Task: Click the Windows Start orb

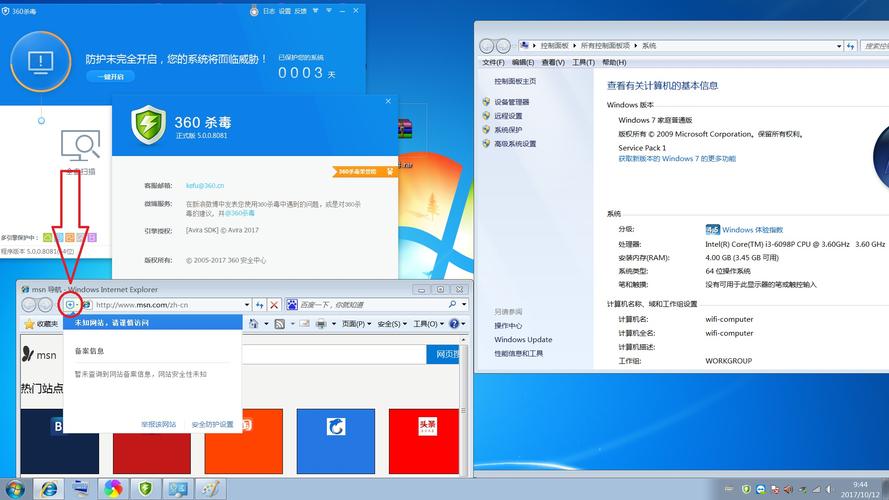Action: pyautogui.click(x=15, y=489)
